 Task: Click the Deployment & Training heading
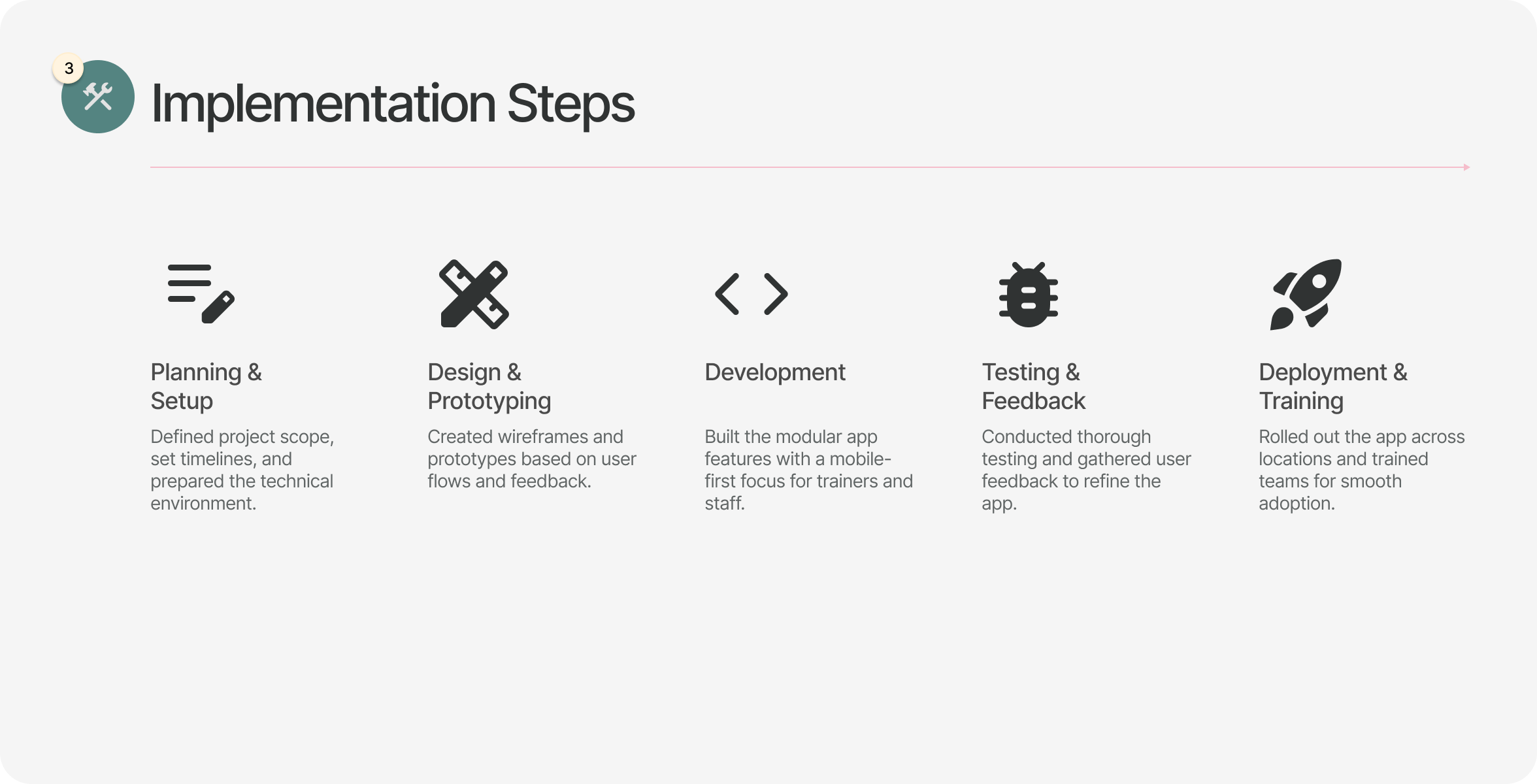pyautogui.click(x=1333, y=386)
